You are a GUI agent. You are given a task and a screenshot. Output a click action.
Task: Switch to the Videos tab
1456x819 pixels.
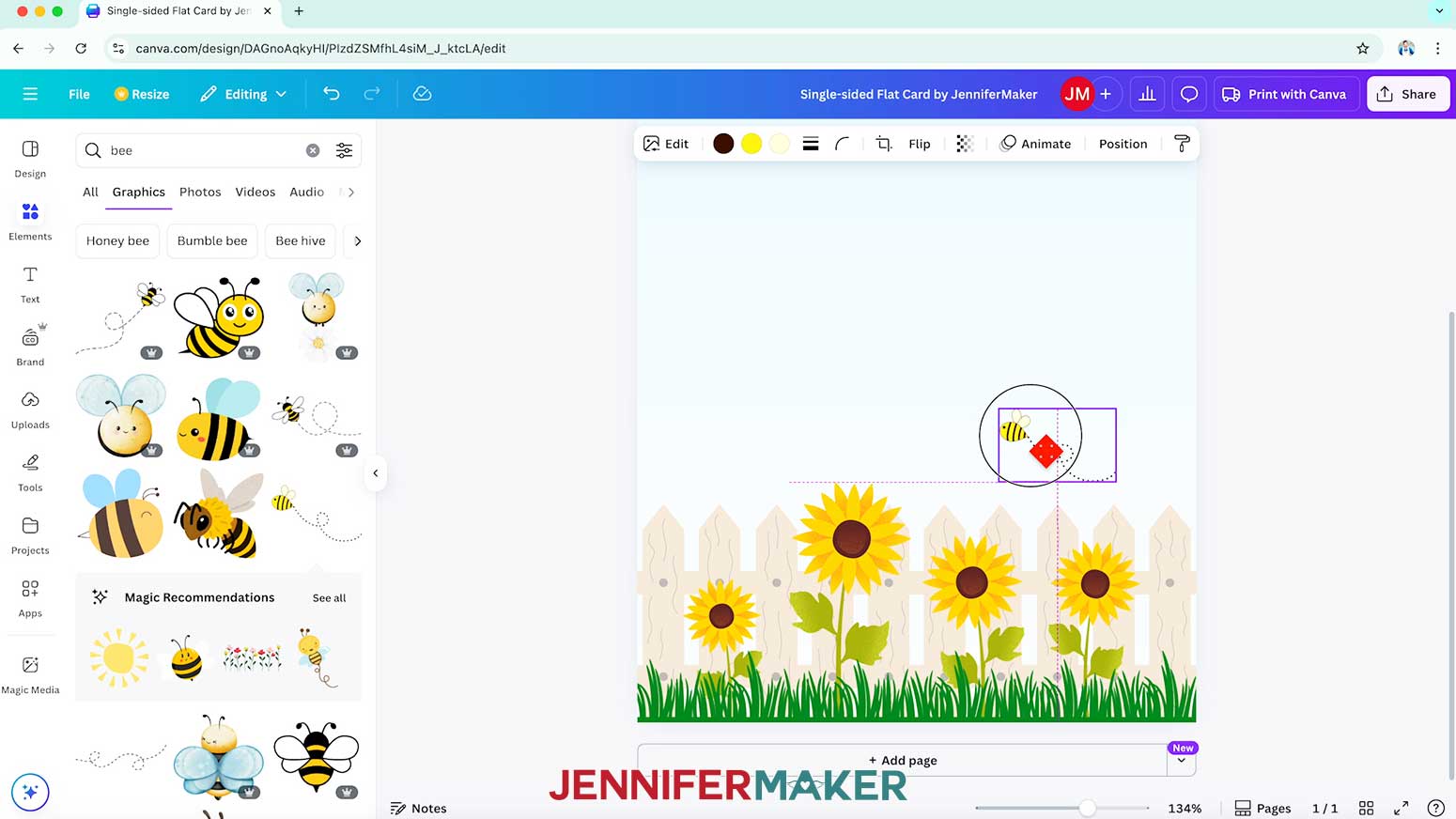click(x=256, y=192)
